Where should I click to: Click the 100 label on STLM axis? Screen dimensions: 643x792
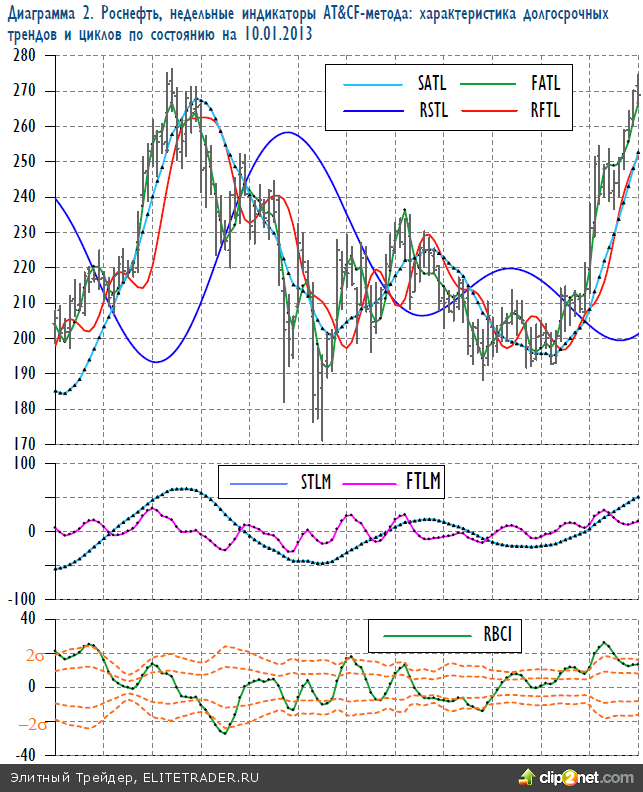[23, 463]
